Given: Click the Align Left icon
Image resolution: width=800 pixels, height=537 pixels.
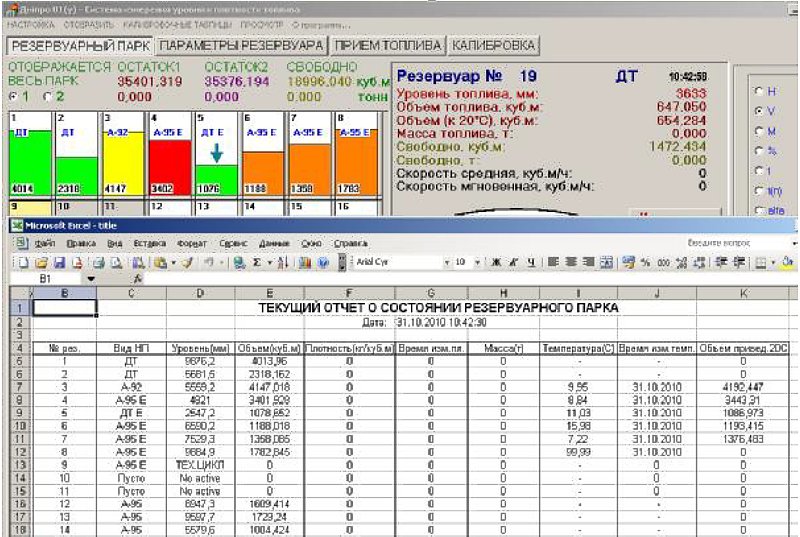Looking at the screenshot, I should click(x=553, y=262).
